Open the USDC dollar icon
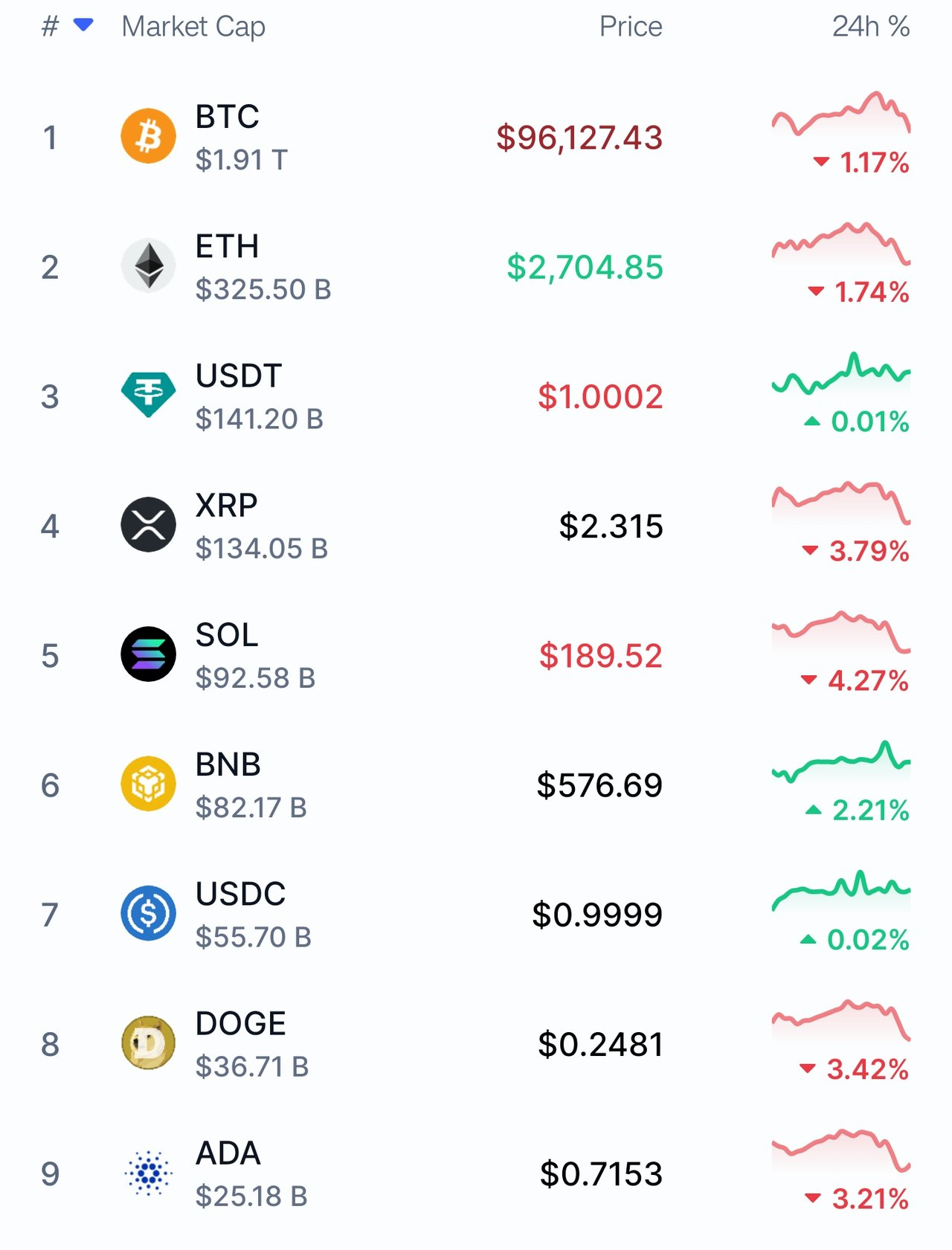 pos(149,913)
